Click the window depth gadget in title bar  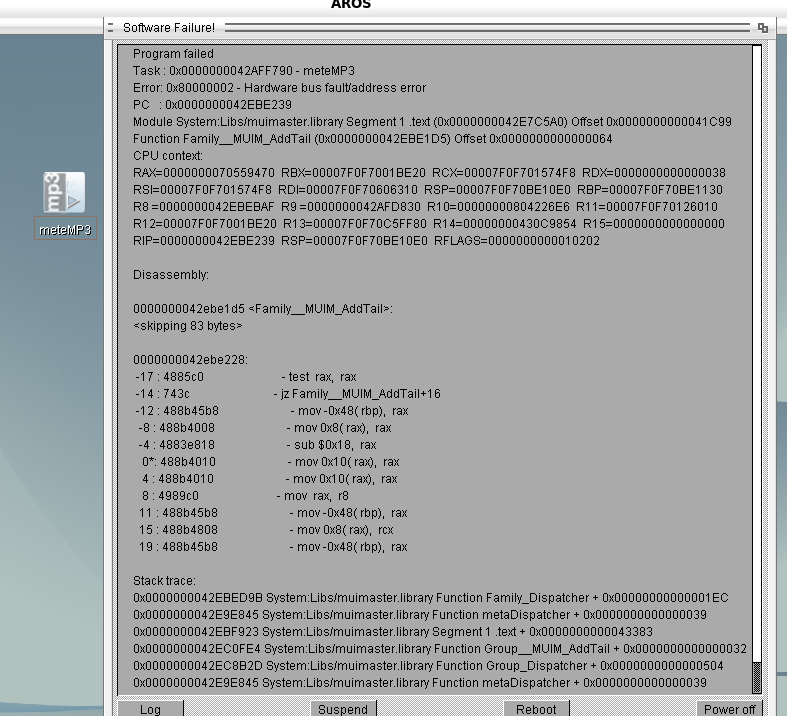pos(763,28)
